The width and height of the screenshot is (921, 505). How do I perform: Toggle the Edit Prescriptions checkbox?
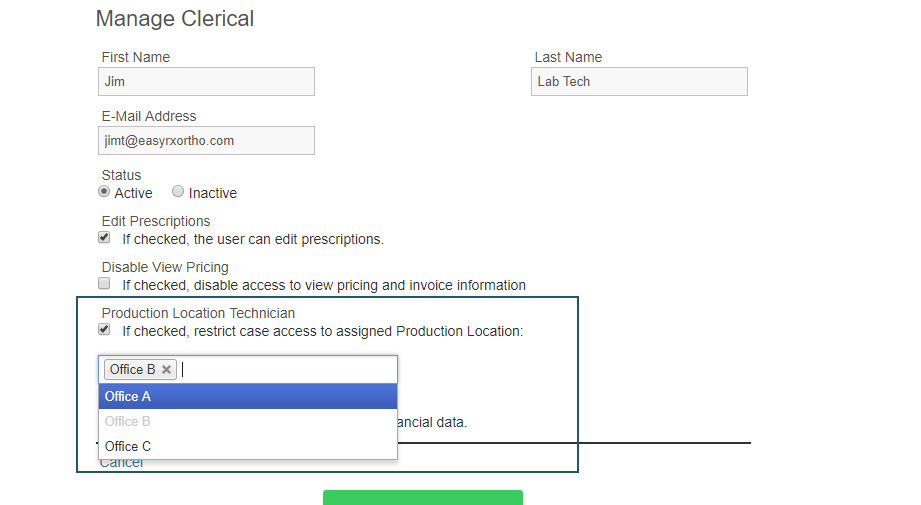coord(104,238)
